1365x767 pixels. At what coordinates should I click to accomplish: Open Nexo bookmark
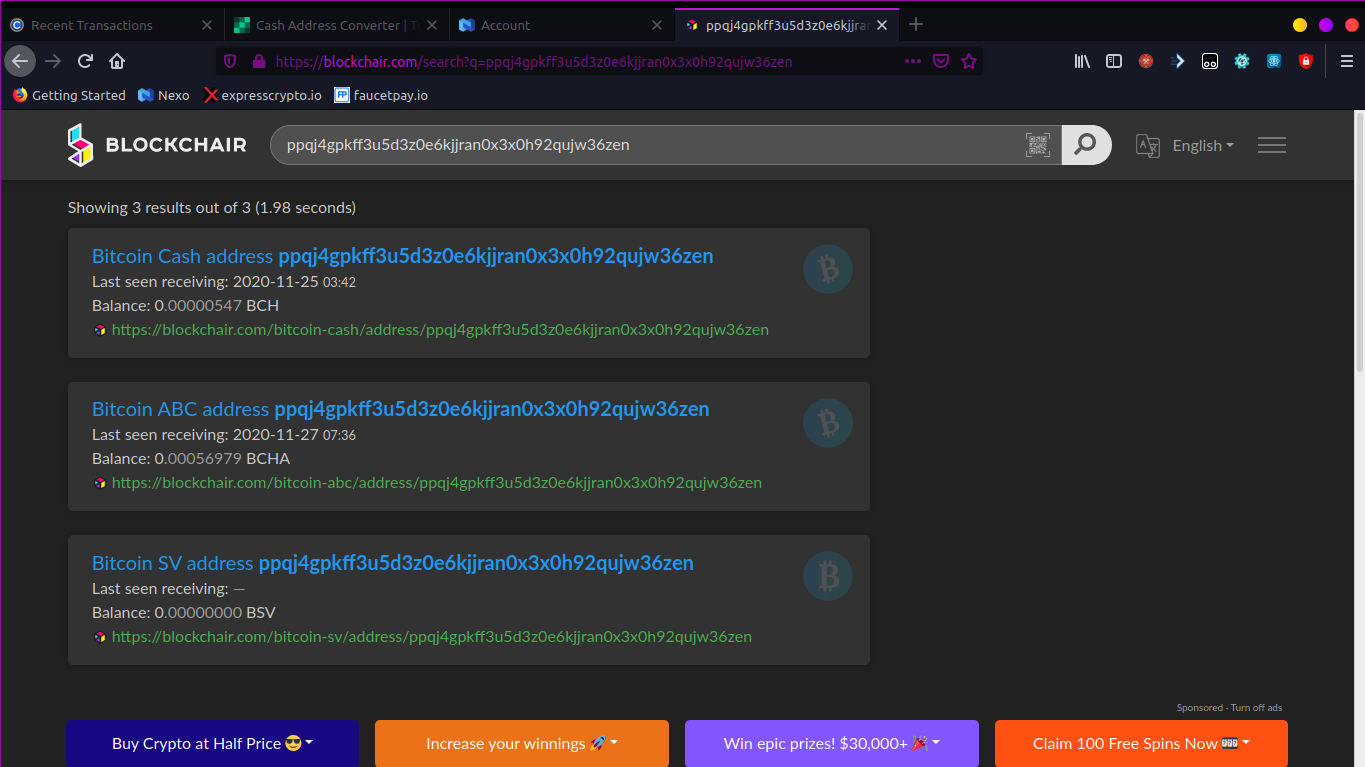(x=163, y=95)
